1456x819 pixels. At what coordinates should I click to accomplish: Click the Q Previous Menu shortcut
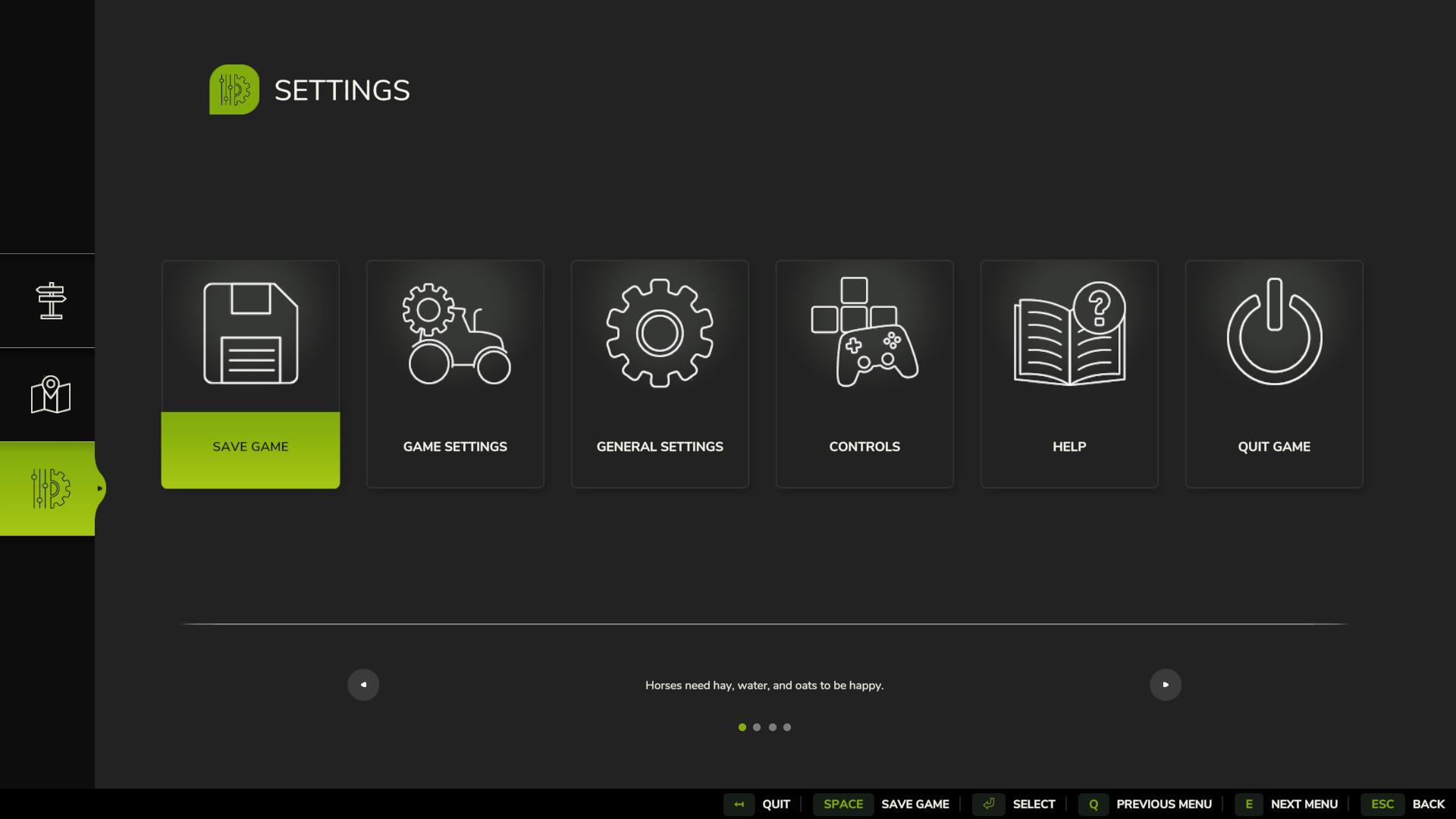(x=1145, y=804)
